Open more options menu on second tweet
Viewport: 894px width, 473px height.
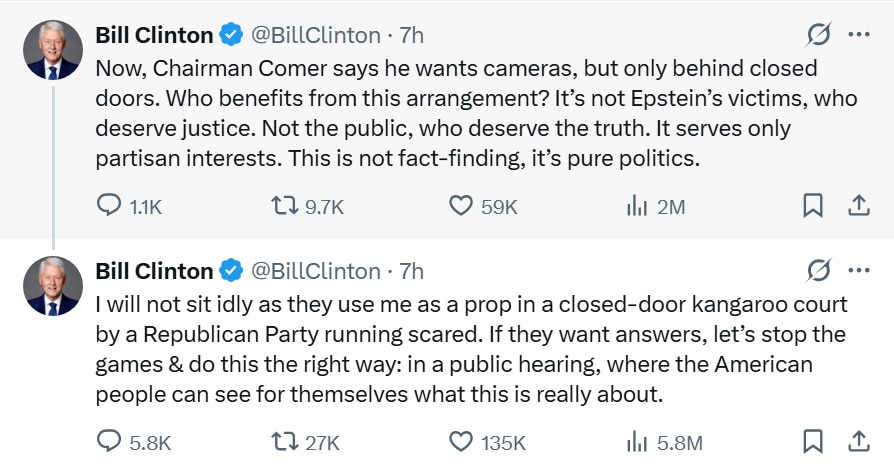pyautogui.click(x=858, y=270)
